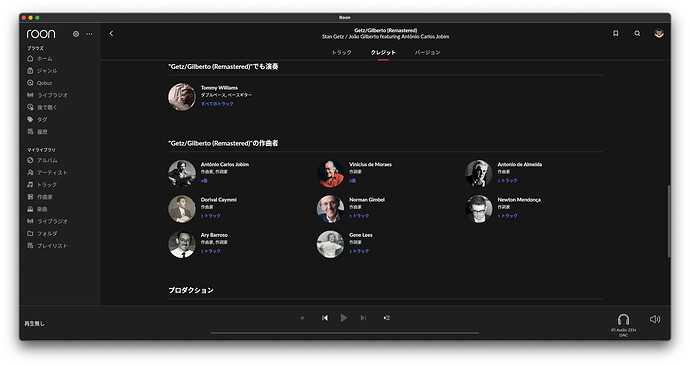Open the queue icon in playback bar

click(x=386, y=318)
